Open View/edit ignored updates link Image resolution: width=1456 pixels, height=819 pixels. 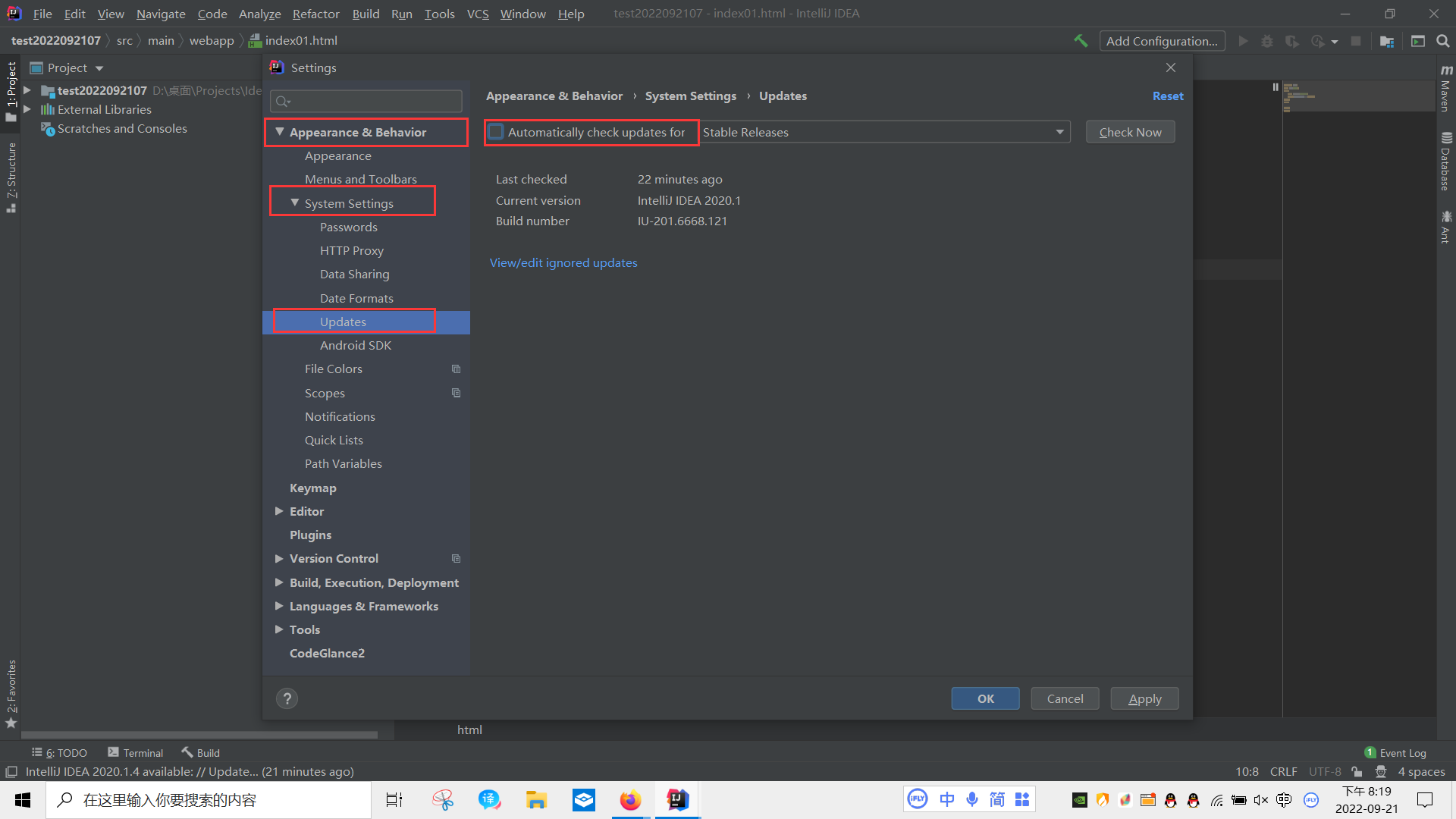click(563, 262)
